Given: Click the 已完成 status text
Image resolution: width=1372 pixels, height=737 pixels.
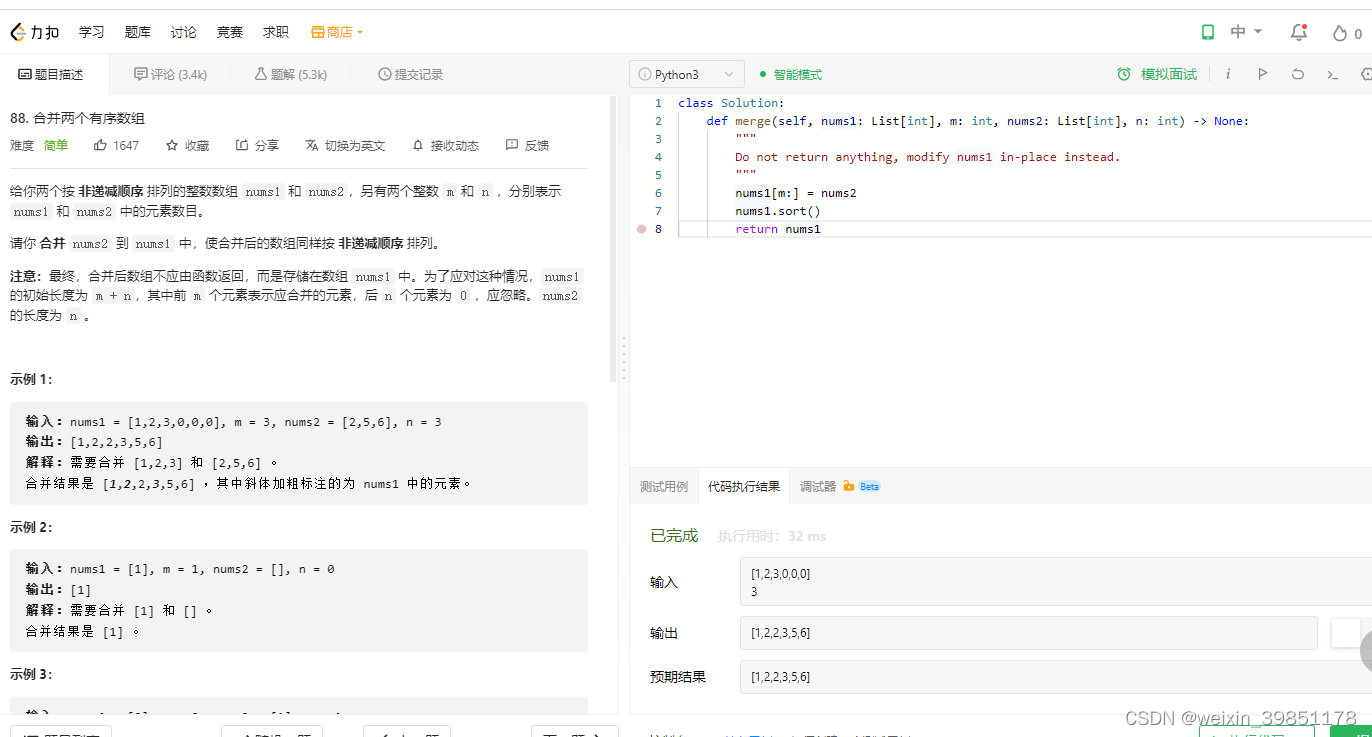Looking at the screenshot, I should [674, 536].
